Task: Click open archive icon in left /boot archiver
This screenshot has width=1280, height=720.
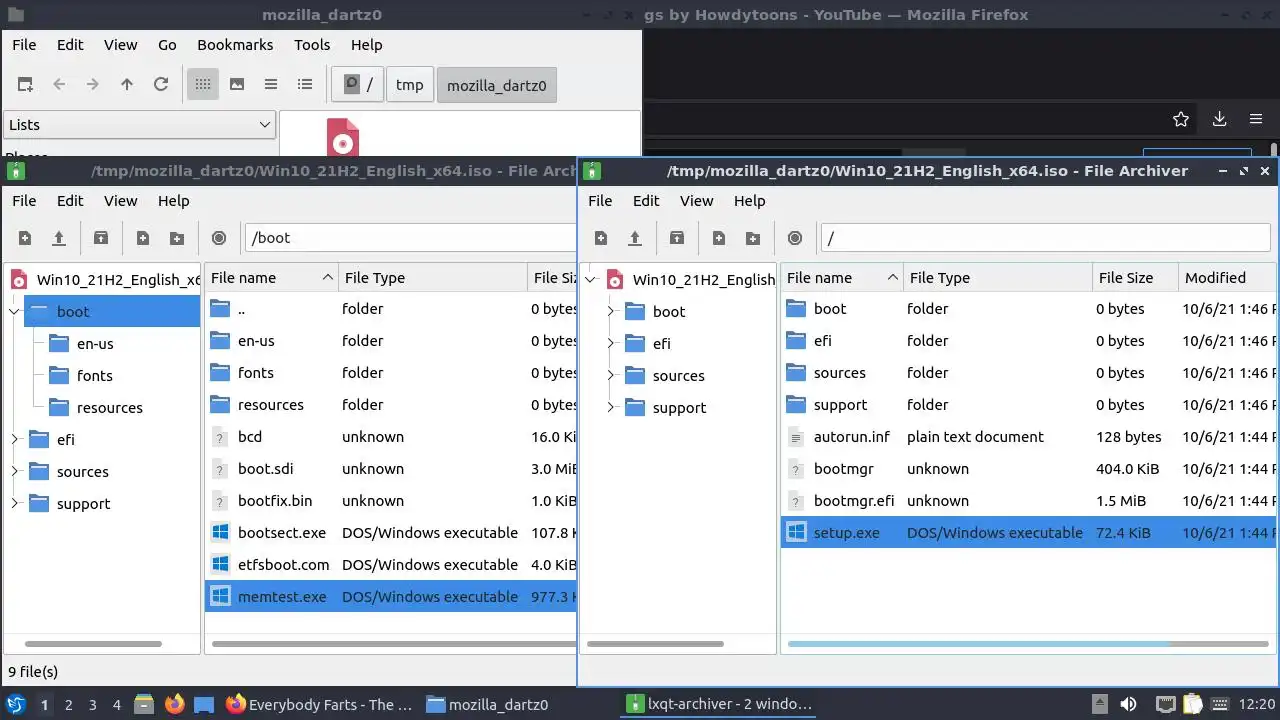Action: 59,238
